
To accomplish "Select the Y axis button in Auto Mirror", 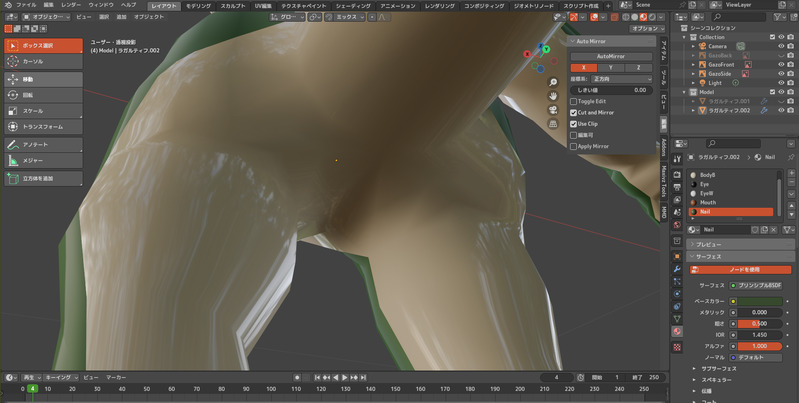I will point(611,68).
